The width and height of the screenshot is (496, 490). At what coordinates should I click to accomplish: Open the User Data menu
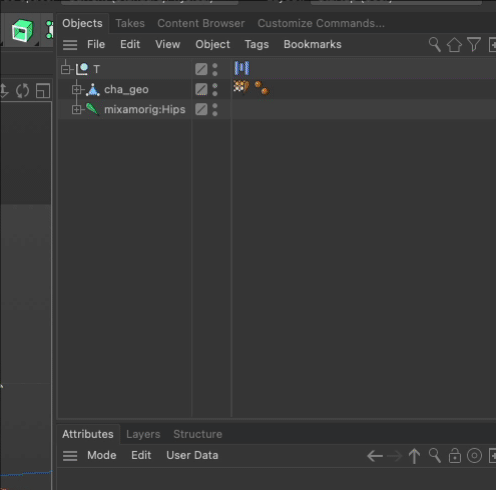pyautogui.click(x=192, y=455)
